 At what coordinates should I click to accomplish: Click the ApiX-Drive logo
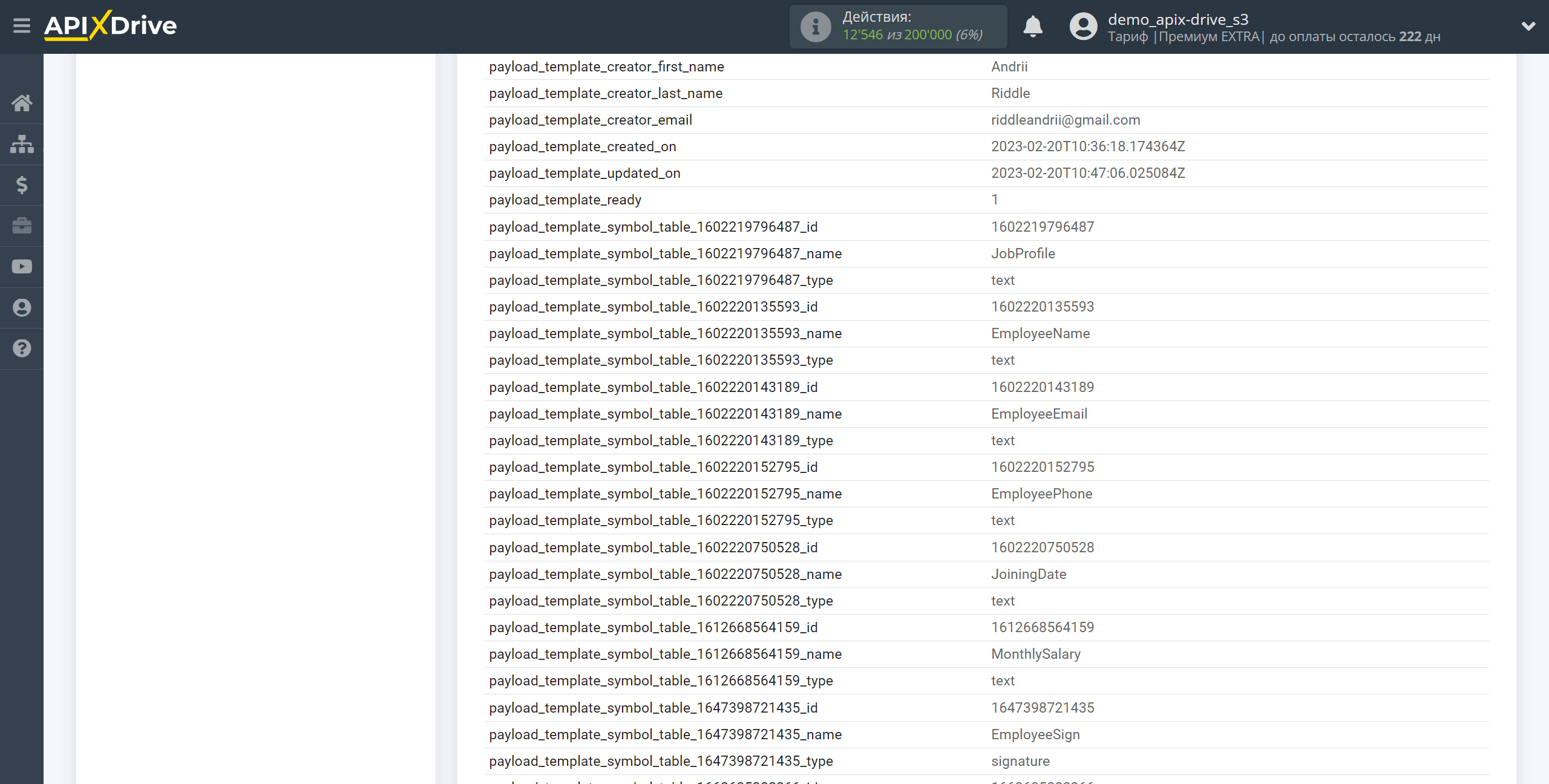click(x=111, y=26)
